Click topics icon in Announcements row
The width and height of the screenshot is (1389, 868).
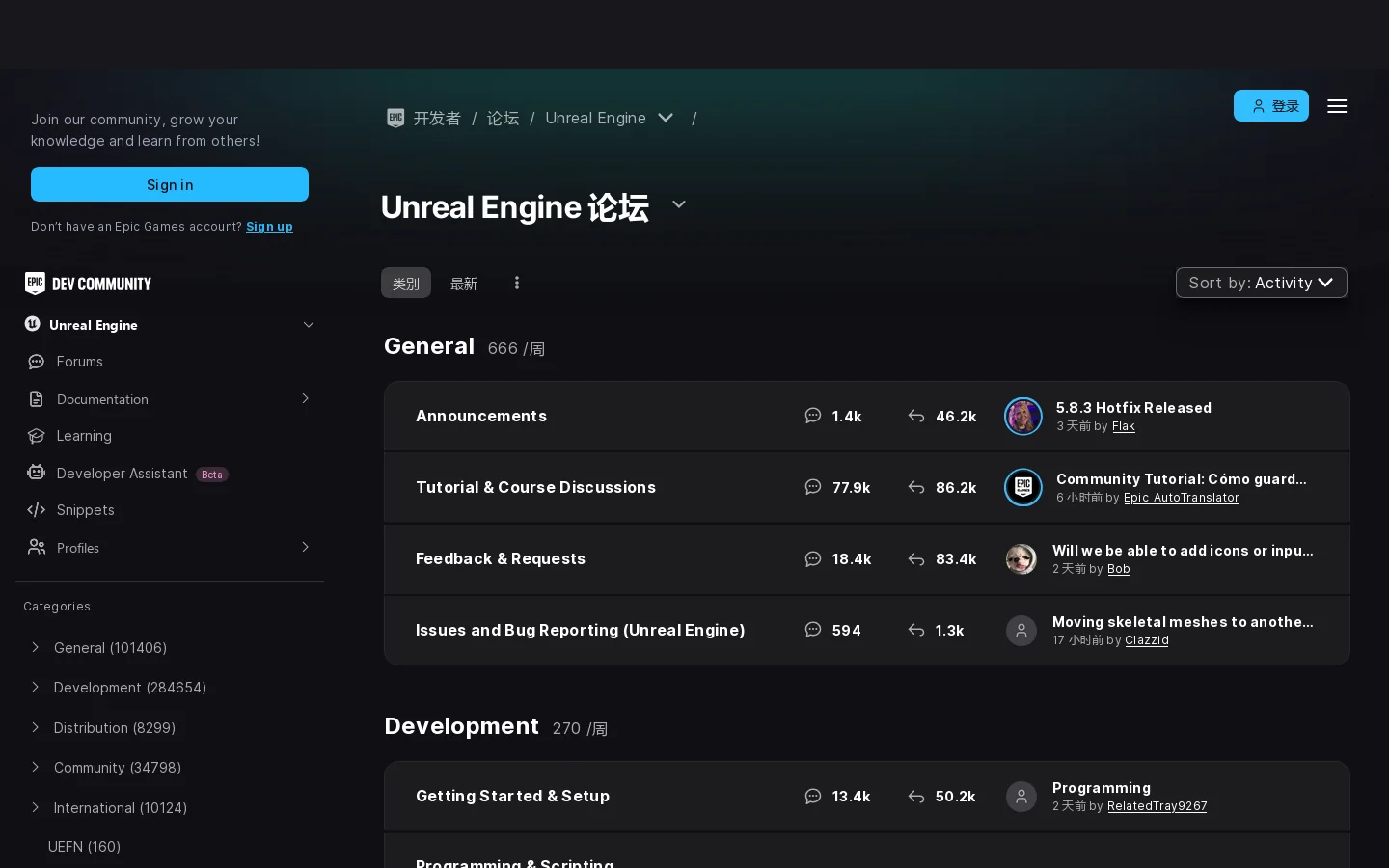pyautogui.click(x=813, y=416)
